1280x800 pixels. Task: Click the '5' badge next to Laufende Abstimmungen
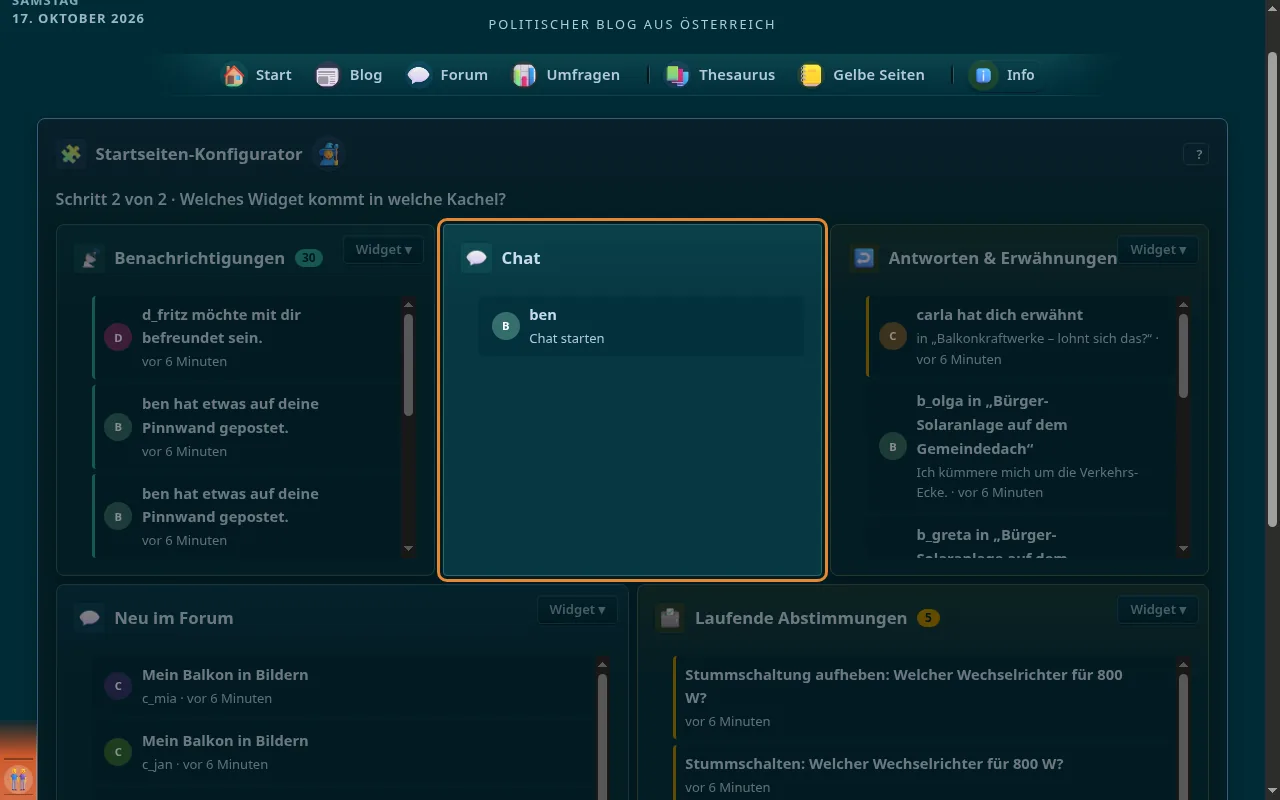pos(928,618)
